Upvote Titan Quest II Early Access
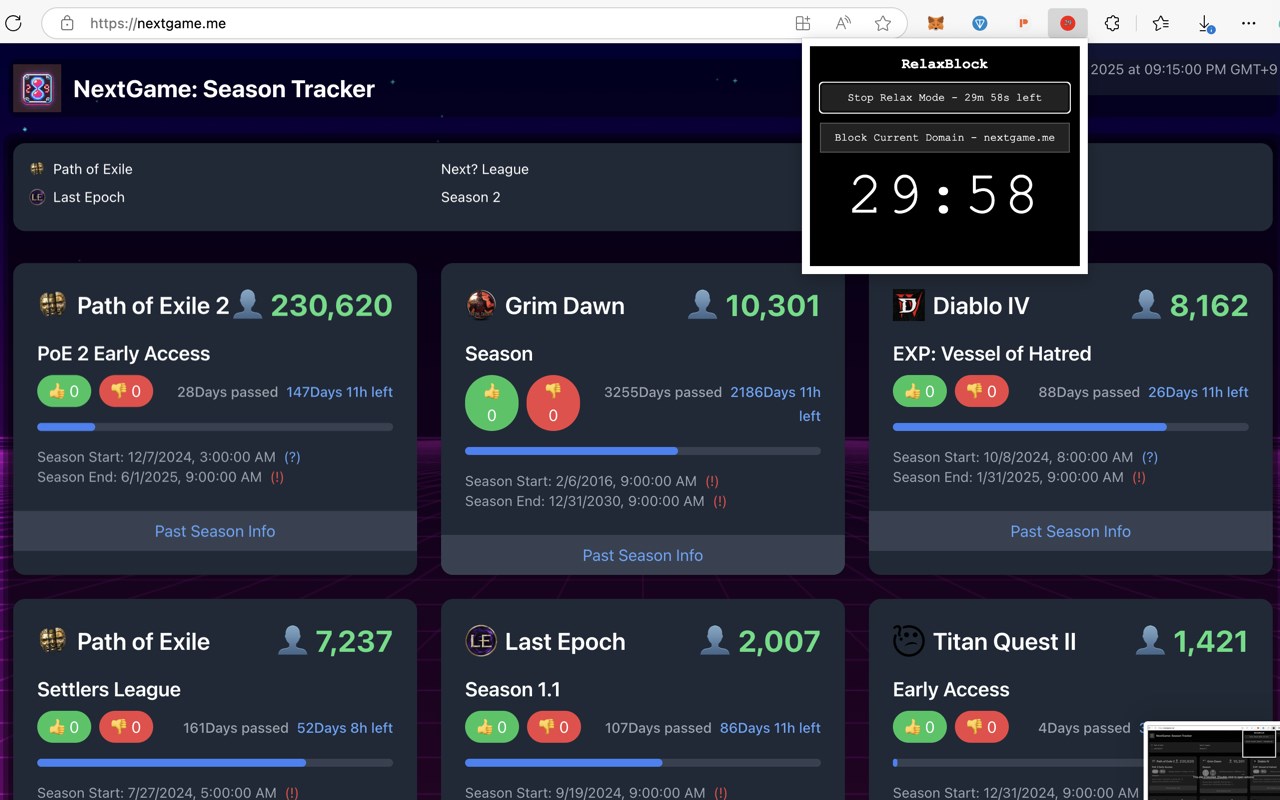Viewport: 1280px width, 800px height. pyautogui.click(x=920, y=727)
